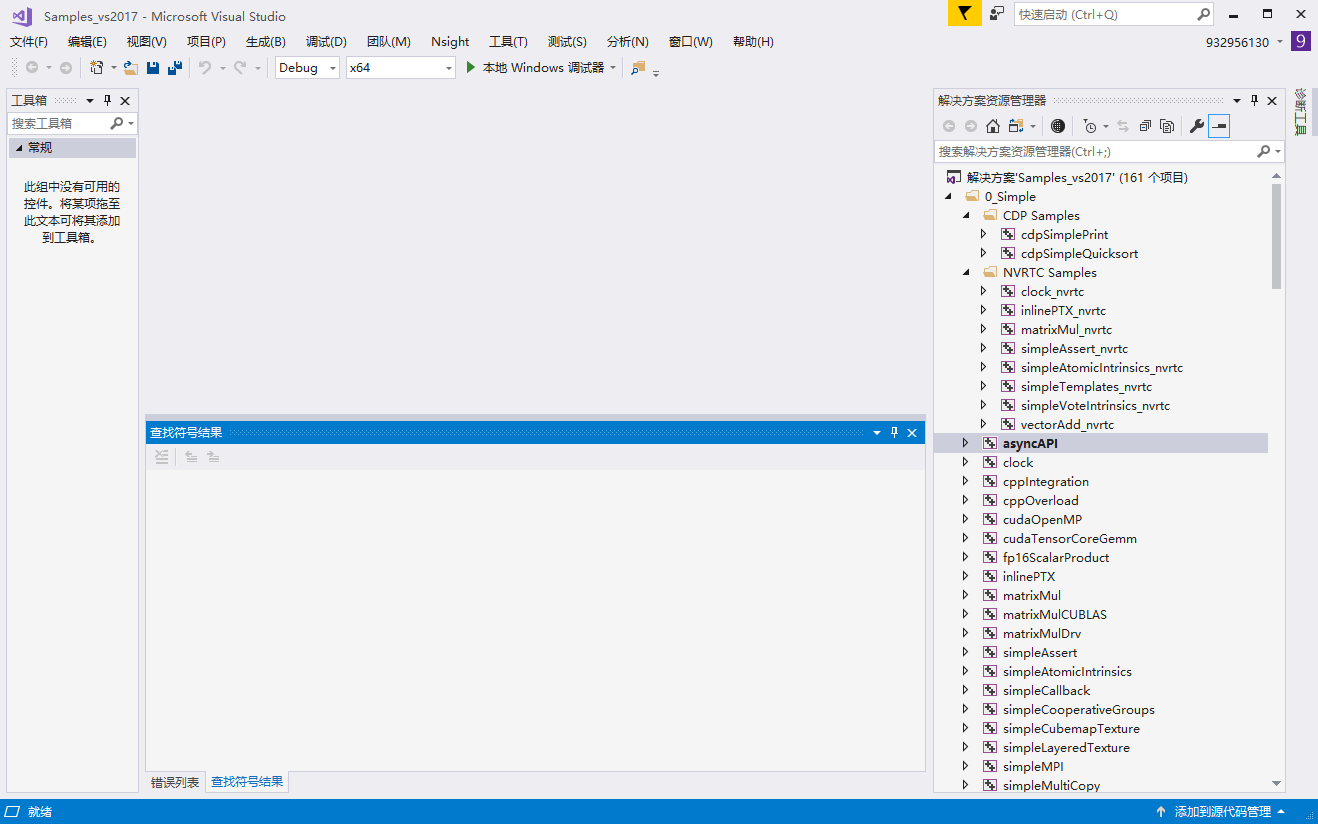Select the vectorAdd_nvrtc project
Image resolution: width=1318 pixels, height=824 pixels.
(x=1067, y=425)
